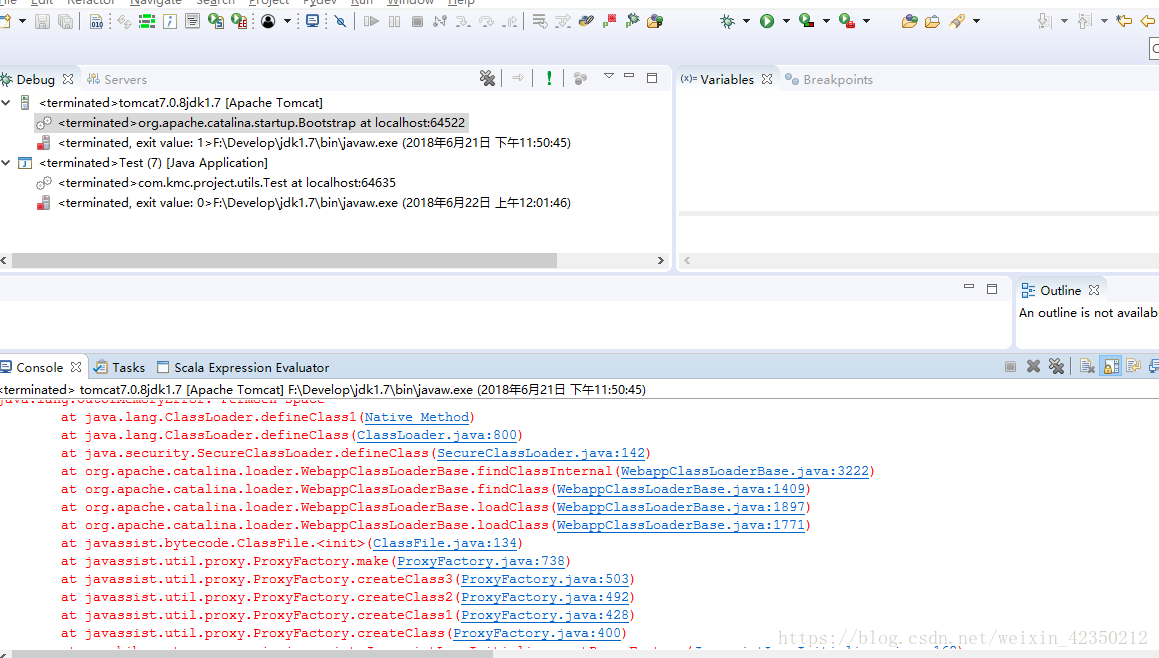Toggle Use Step Filters
Screen dimensions: 1159x658
tap(563, 21)
